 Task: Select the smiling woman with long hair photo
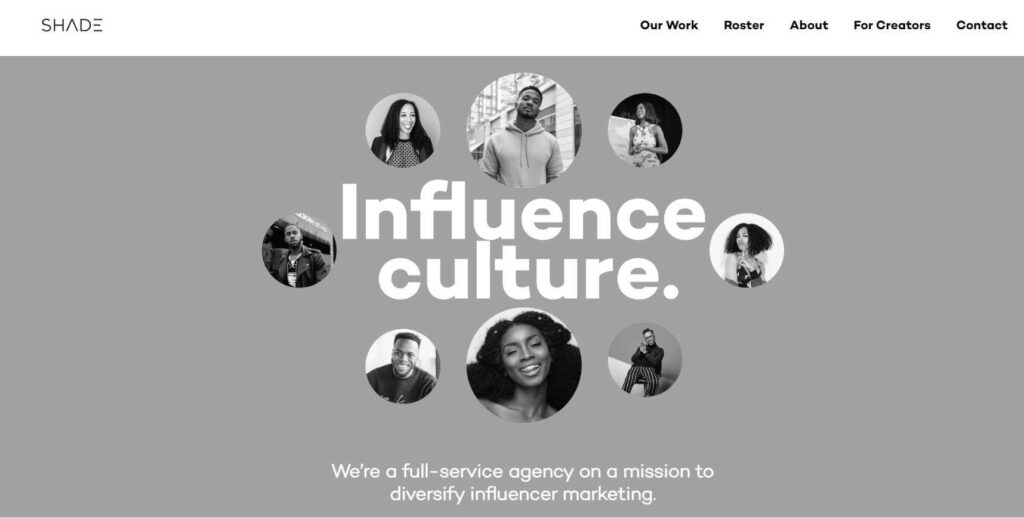402,130
